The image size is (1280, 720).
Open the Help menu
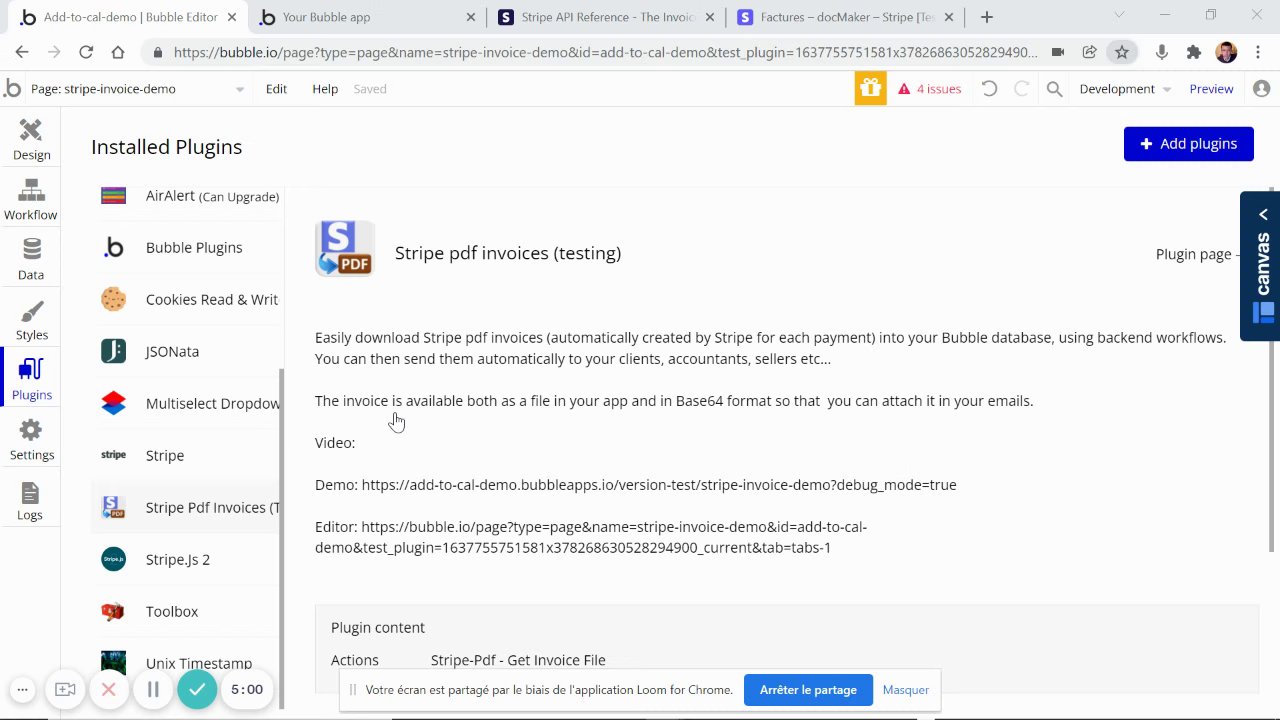pyautogui.click(x=325, y=89)
